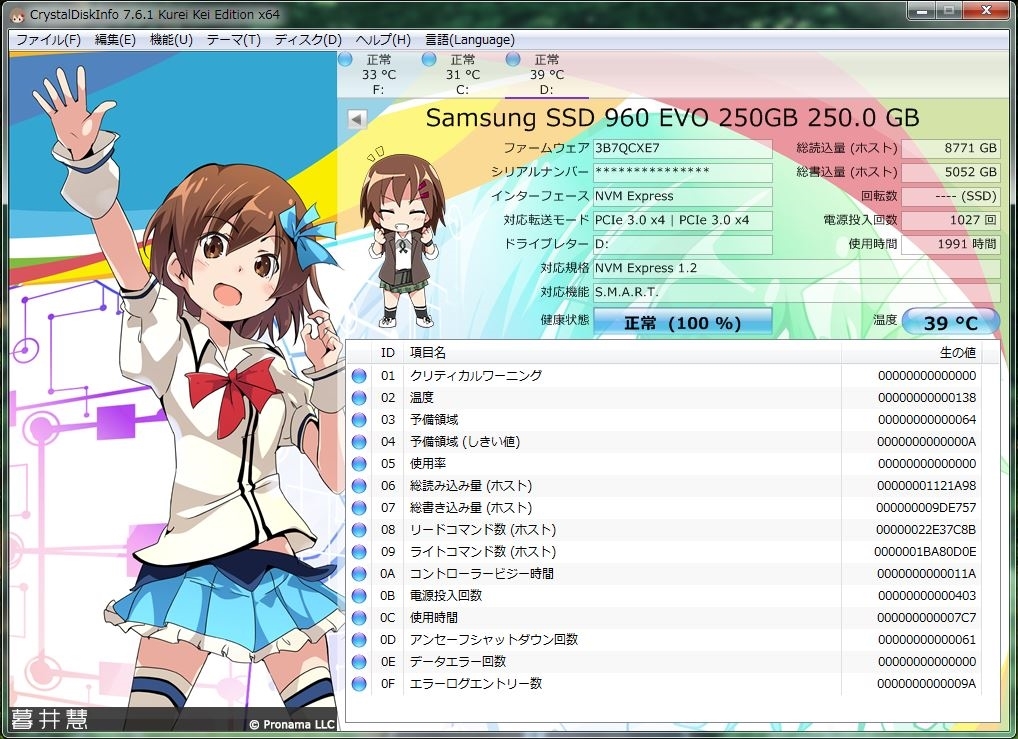Screen dimensions: 1018x739
Task: Click the total host reads value 8771 GB
Action: pos(950,148)
